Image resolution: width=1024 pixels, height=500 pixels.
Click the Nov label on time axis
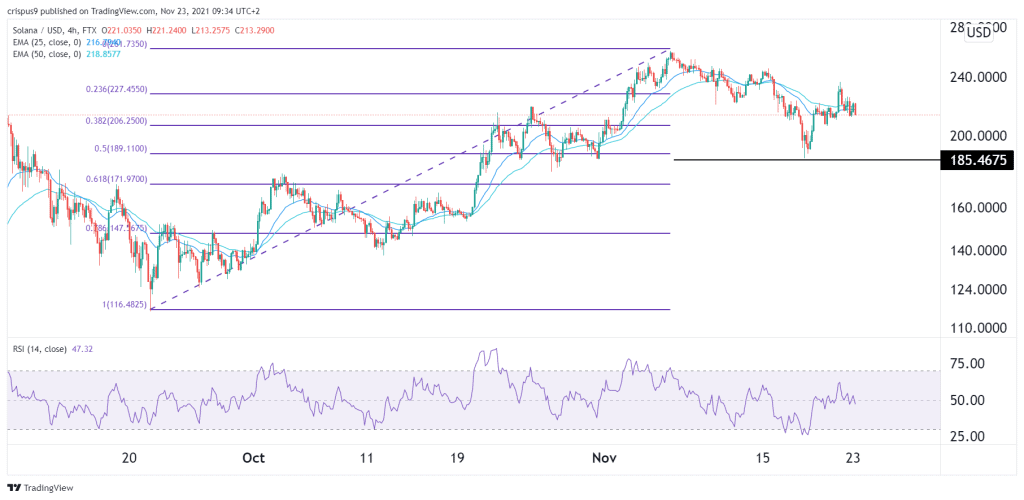click(605, 458)
